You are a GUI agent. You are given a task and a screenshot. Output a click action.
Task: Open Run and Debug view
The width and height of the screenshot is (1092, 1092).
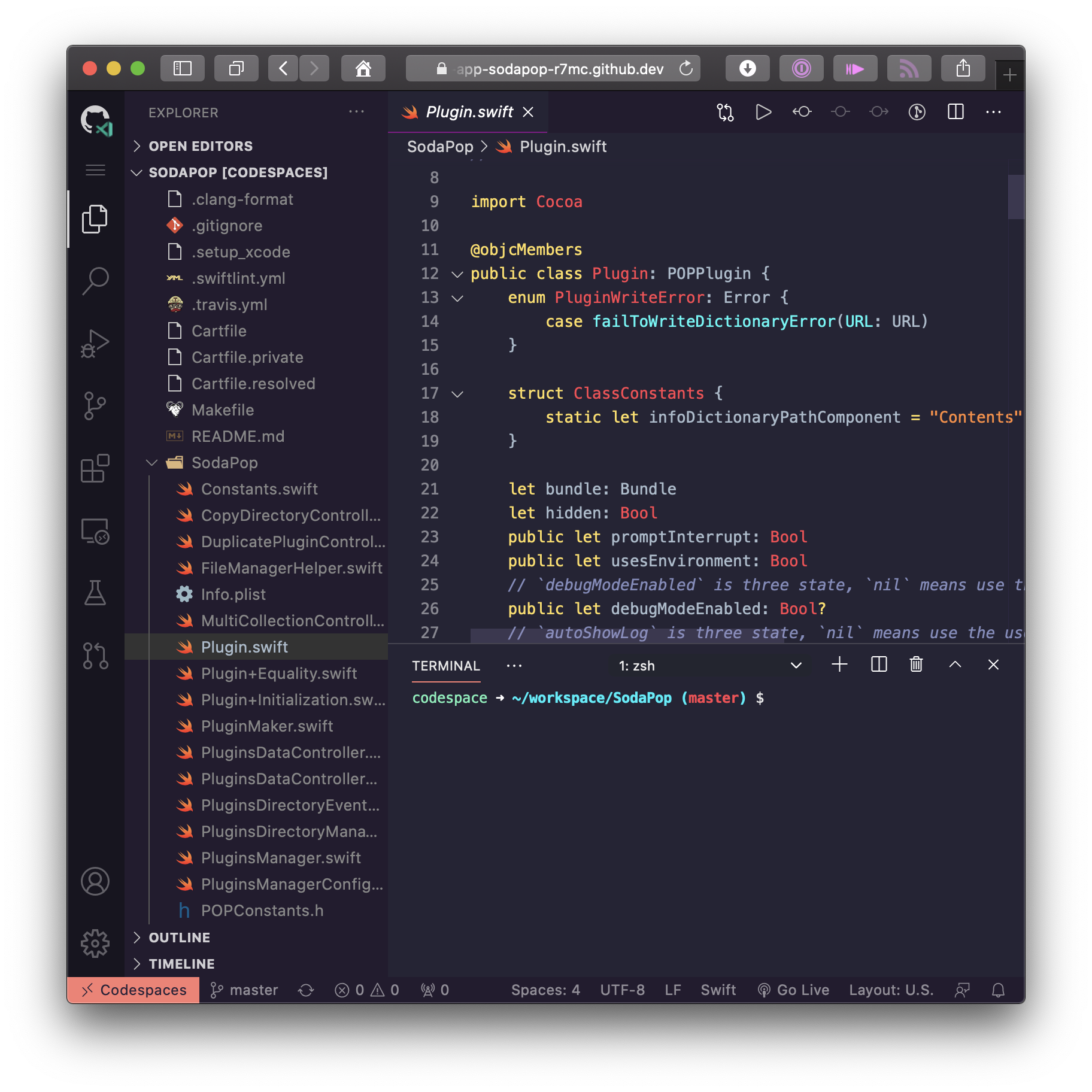[x=95, y=344]
